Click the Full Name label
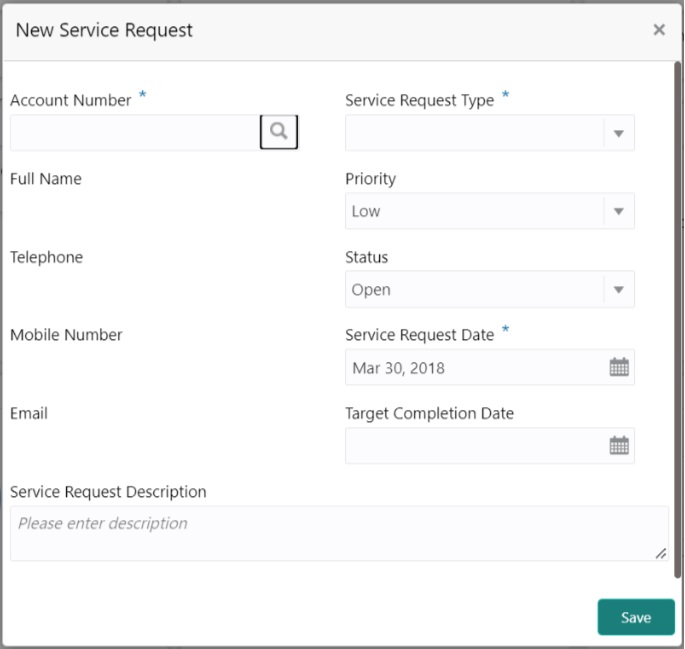This screenshot has width=685, height=649. point(46,179)
